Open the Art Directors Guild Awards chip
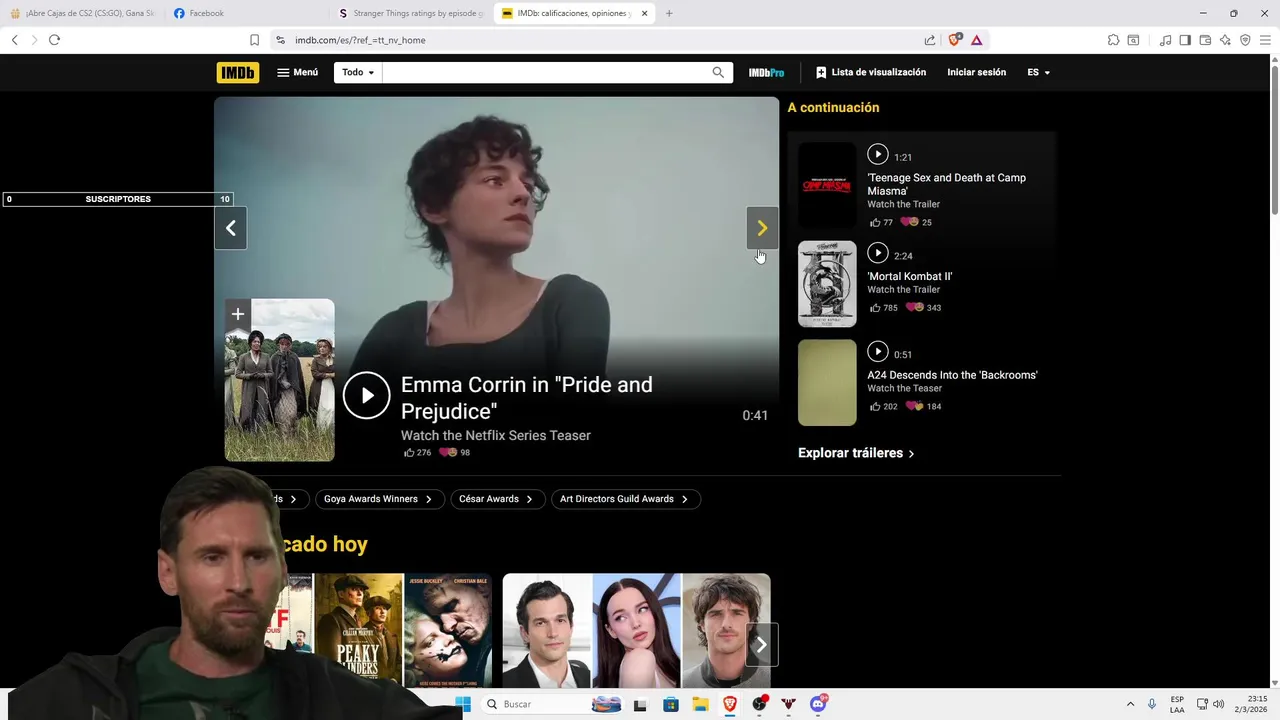Image resolution: width=1280 pixels, height=720 pixels. (x=625, y=499)
